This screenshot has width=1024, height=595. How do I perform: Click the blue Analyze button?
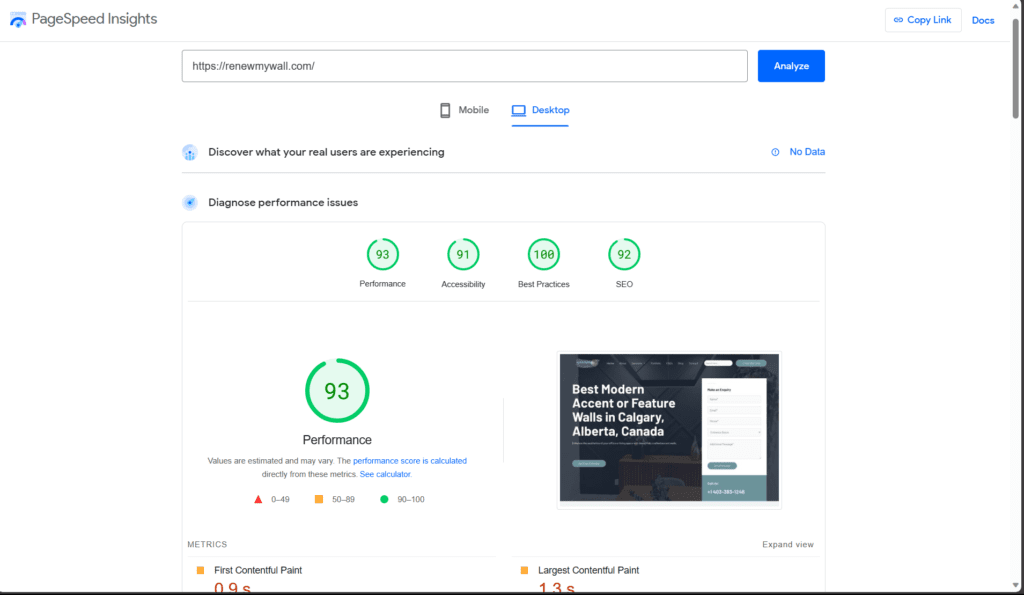point(791,66)
